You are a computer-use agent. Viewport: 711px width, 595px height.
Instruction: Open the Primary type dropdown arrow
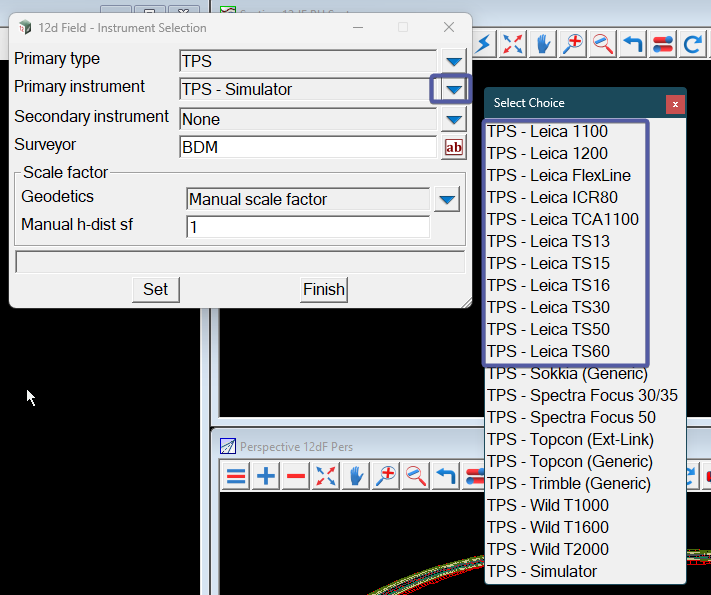click(455, 61)
